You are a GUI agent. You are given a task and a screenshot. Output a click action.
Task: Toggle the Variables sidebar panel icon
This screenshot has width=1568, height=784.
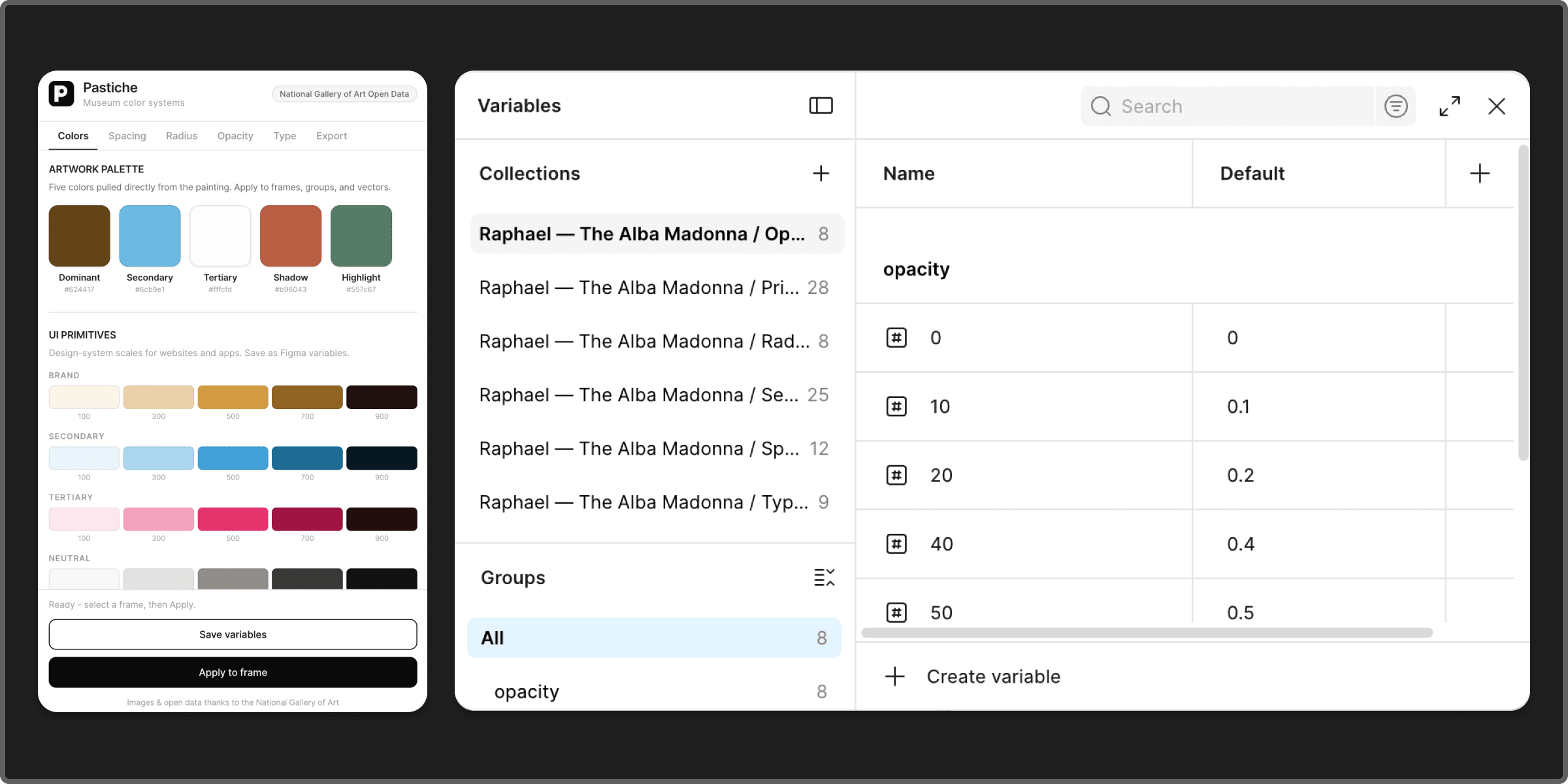pos(821,106)
